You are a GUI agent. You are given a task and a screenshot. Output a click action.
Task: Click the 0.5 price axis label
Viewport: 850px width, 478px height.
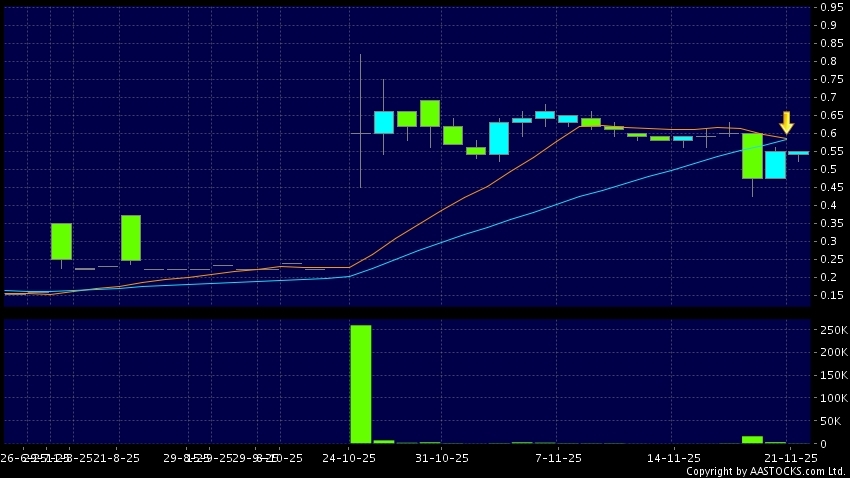[829, 169]
